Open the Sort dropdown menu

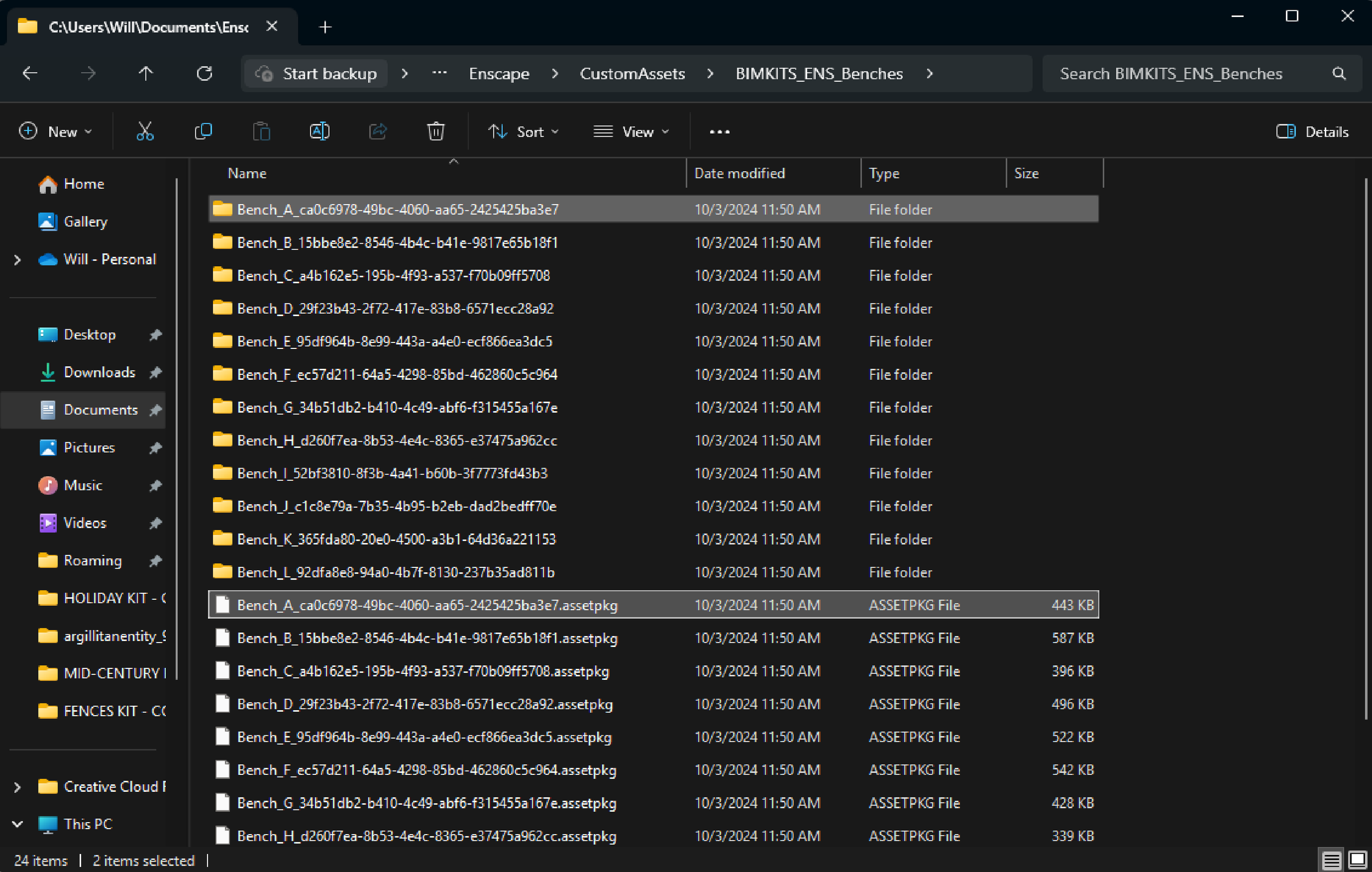(x=523, y=132)
